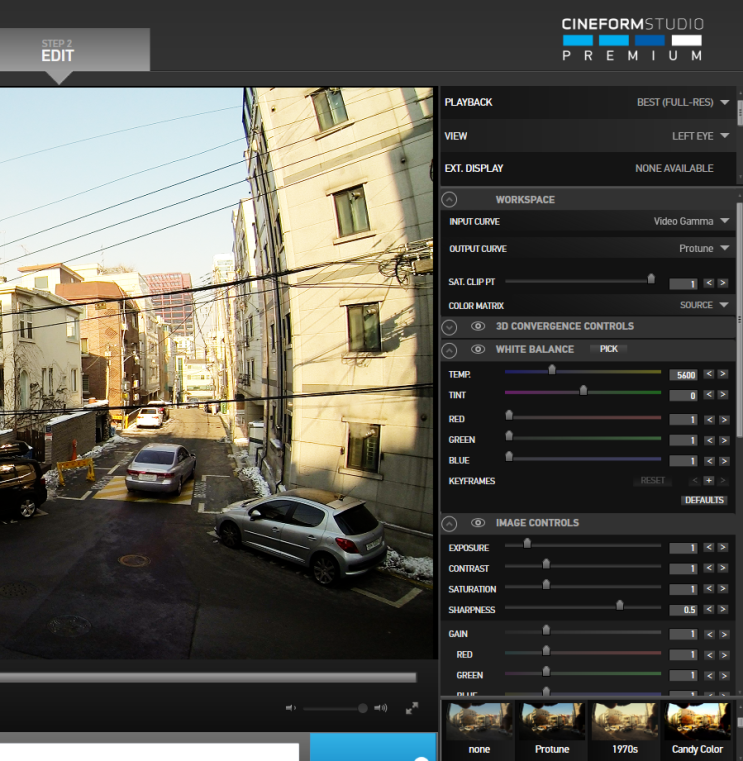This screenshot has height=761, width=743.
Task: Toggle White Balance eye icon
Action: 478,349
